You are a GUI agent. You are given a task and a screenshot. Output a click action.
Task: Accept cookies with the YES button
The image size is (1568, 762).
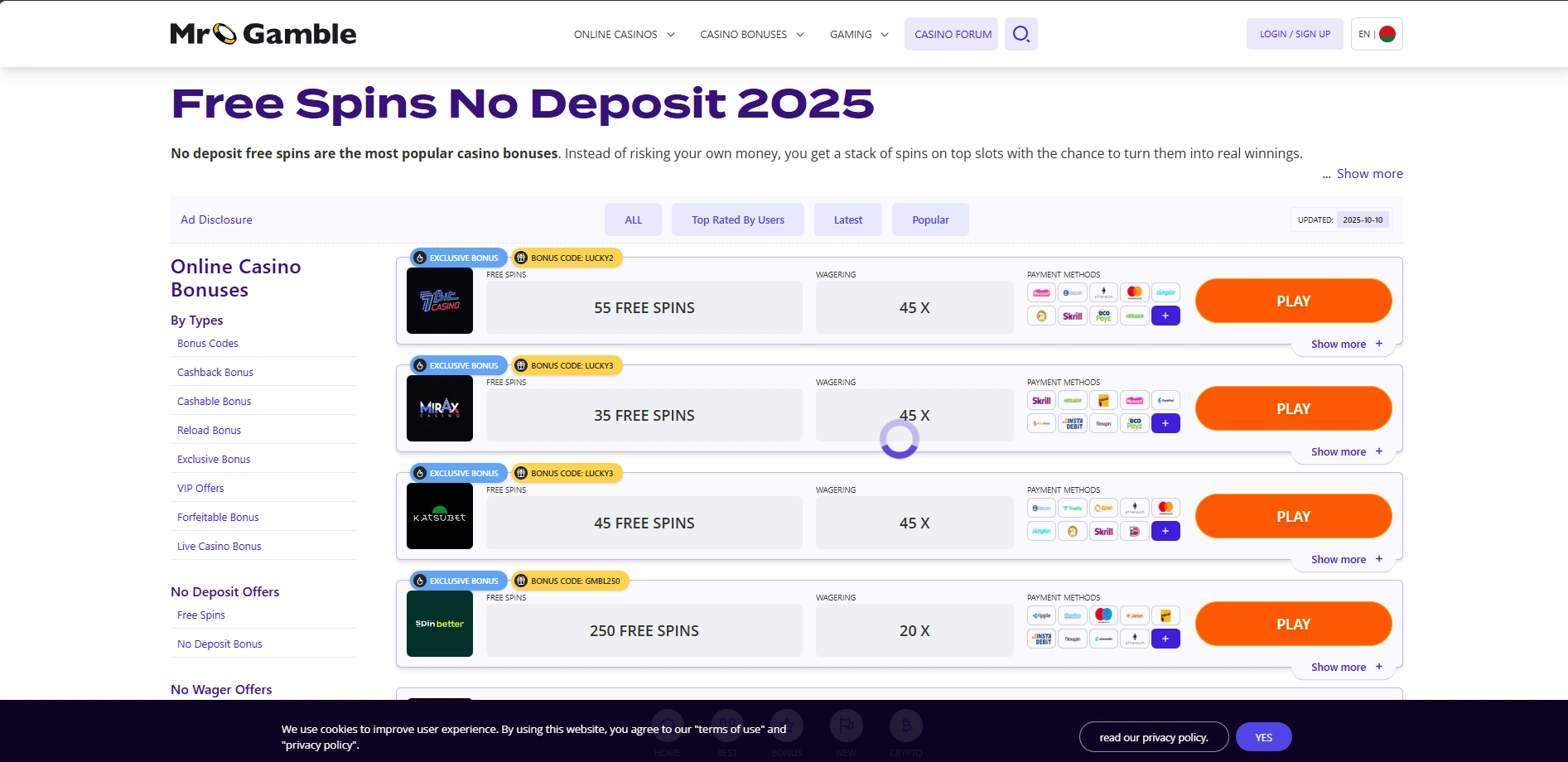click(x=1264, y=737)
